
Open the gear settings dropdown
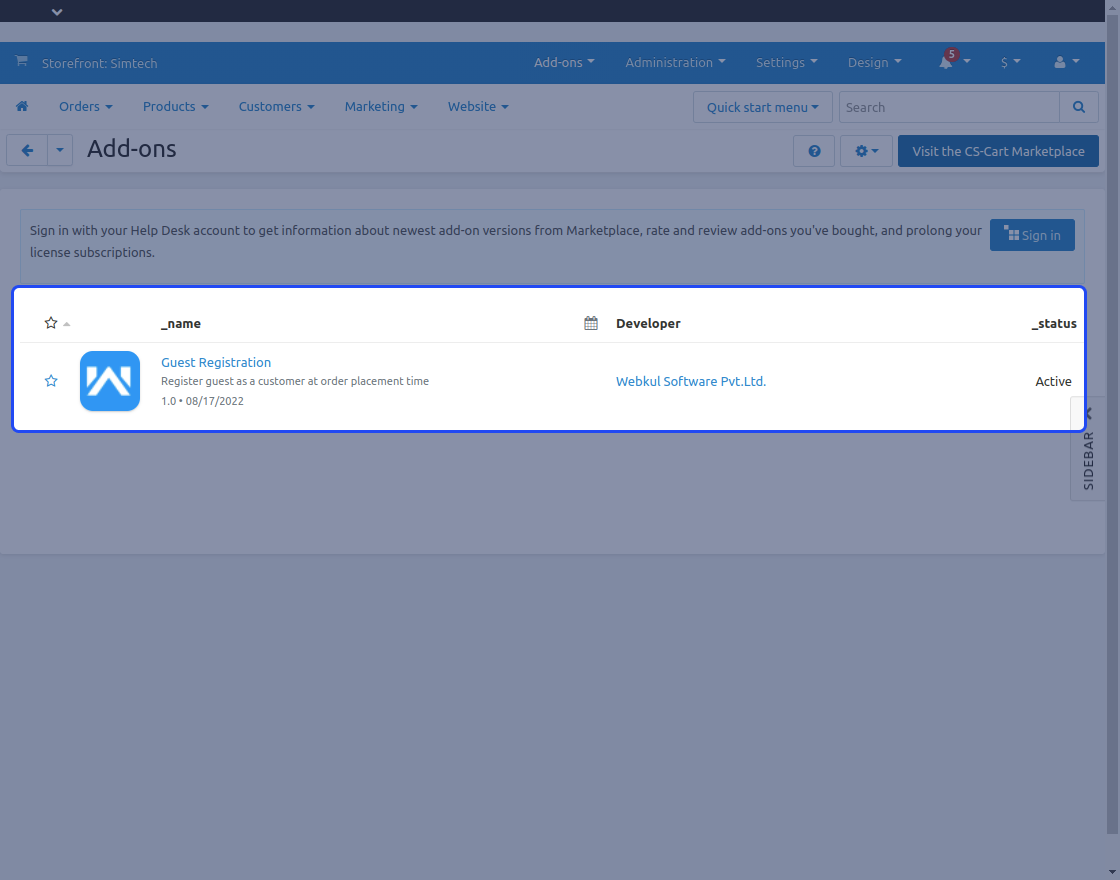[x=866, y=151]
